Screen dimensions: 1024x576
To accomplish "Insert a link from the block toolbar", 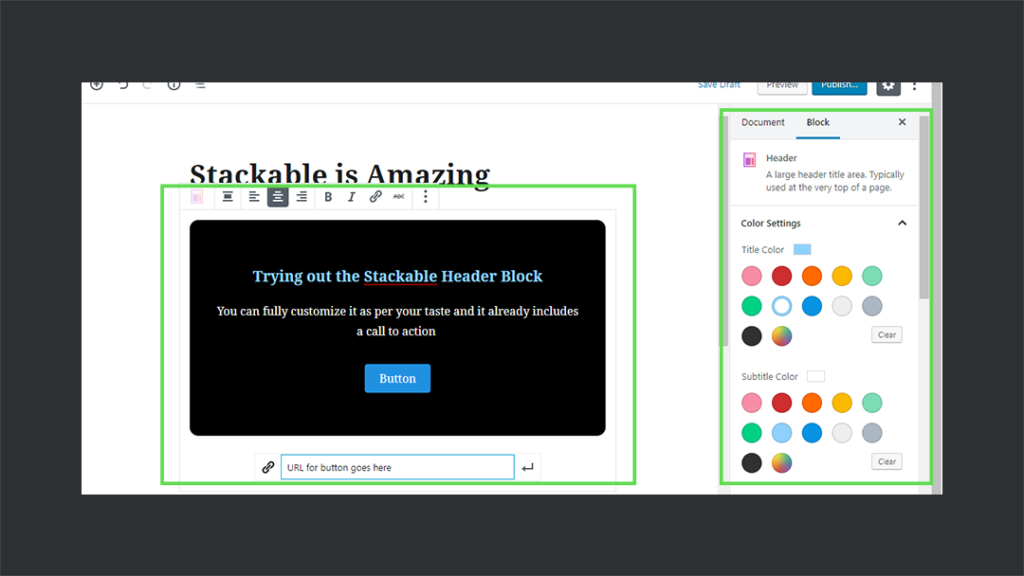I will pyautogui.click(x=375, y=197).
